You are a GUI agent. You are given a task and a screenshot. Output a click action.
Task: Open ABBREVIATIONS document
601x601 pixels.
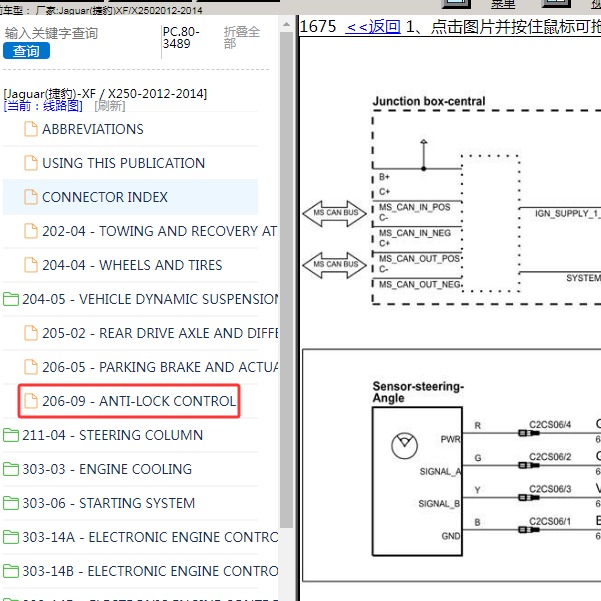(93, 129)
